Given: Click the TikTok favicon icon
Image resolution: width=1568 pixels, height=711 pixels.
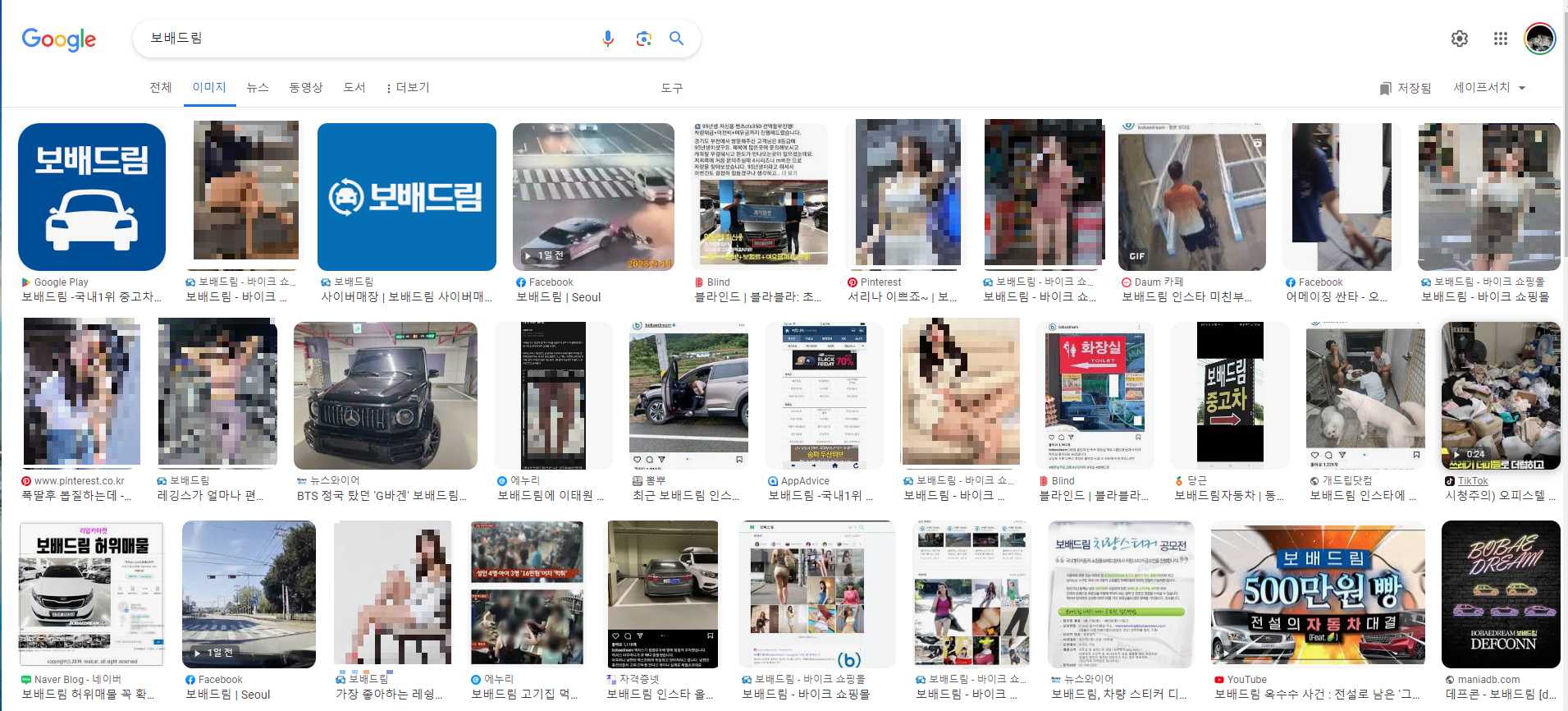Looking at the screenshot, I should [x=1450, y=481].
